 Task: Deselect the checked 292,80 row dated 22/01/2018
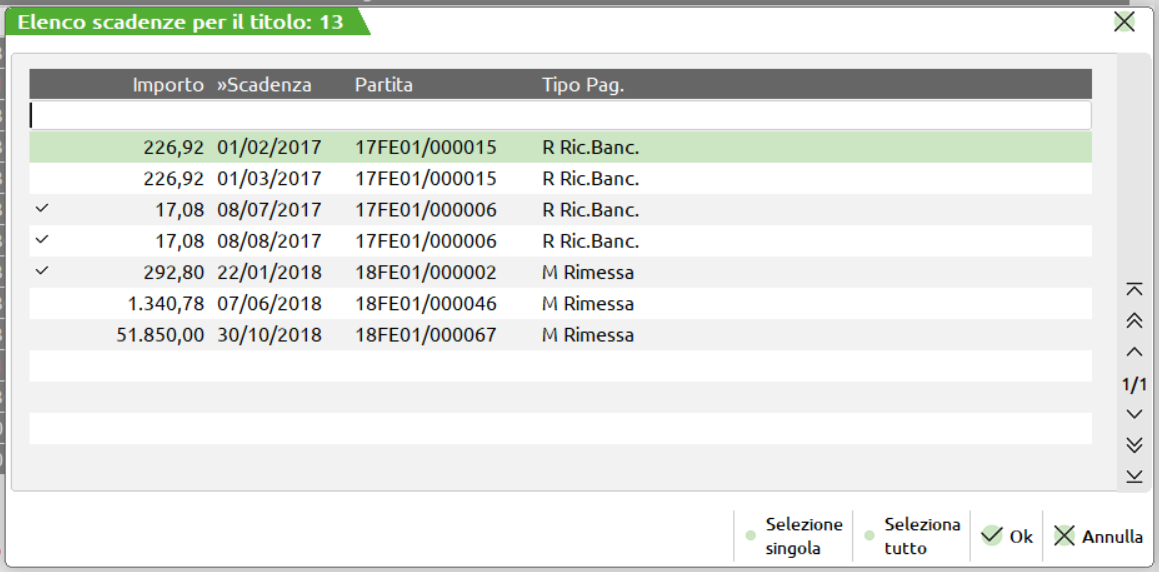pos(41,271)
